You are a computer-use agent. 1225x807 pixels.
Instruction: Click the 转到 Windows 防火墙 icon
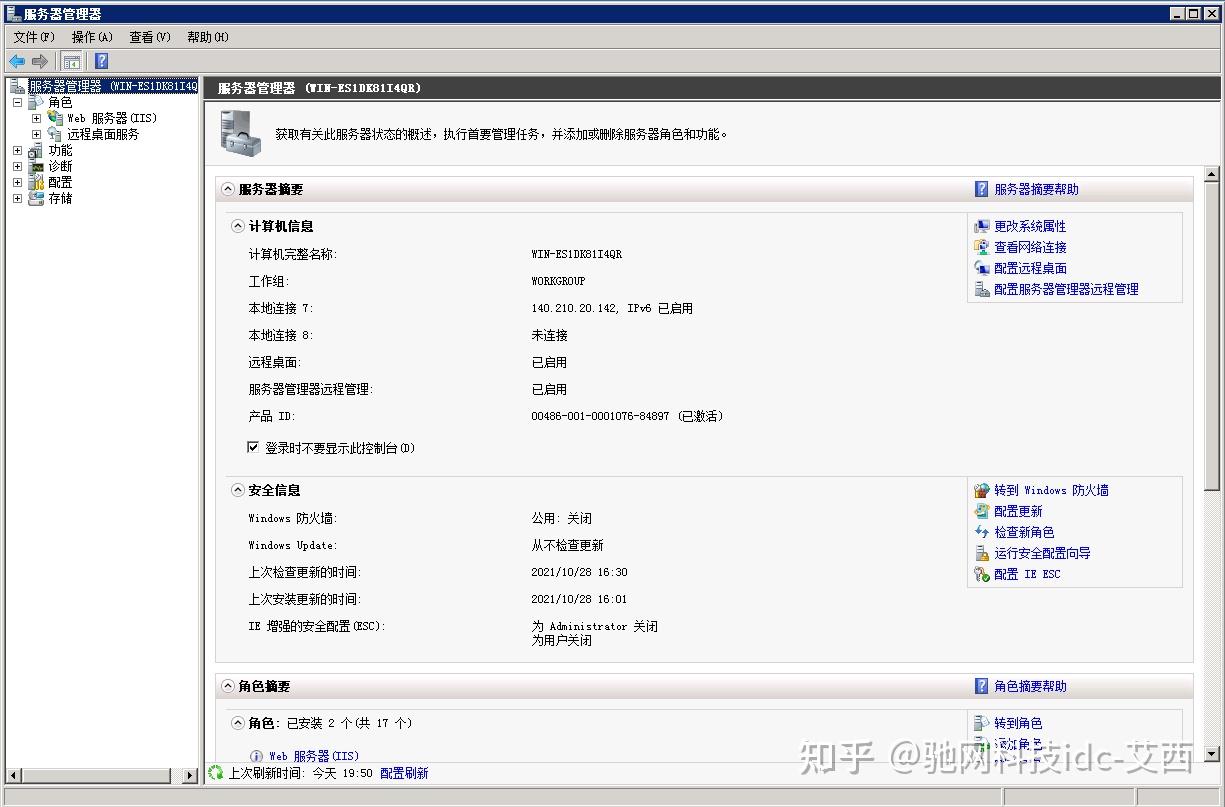(x=982, y=490)
